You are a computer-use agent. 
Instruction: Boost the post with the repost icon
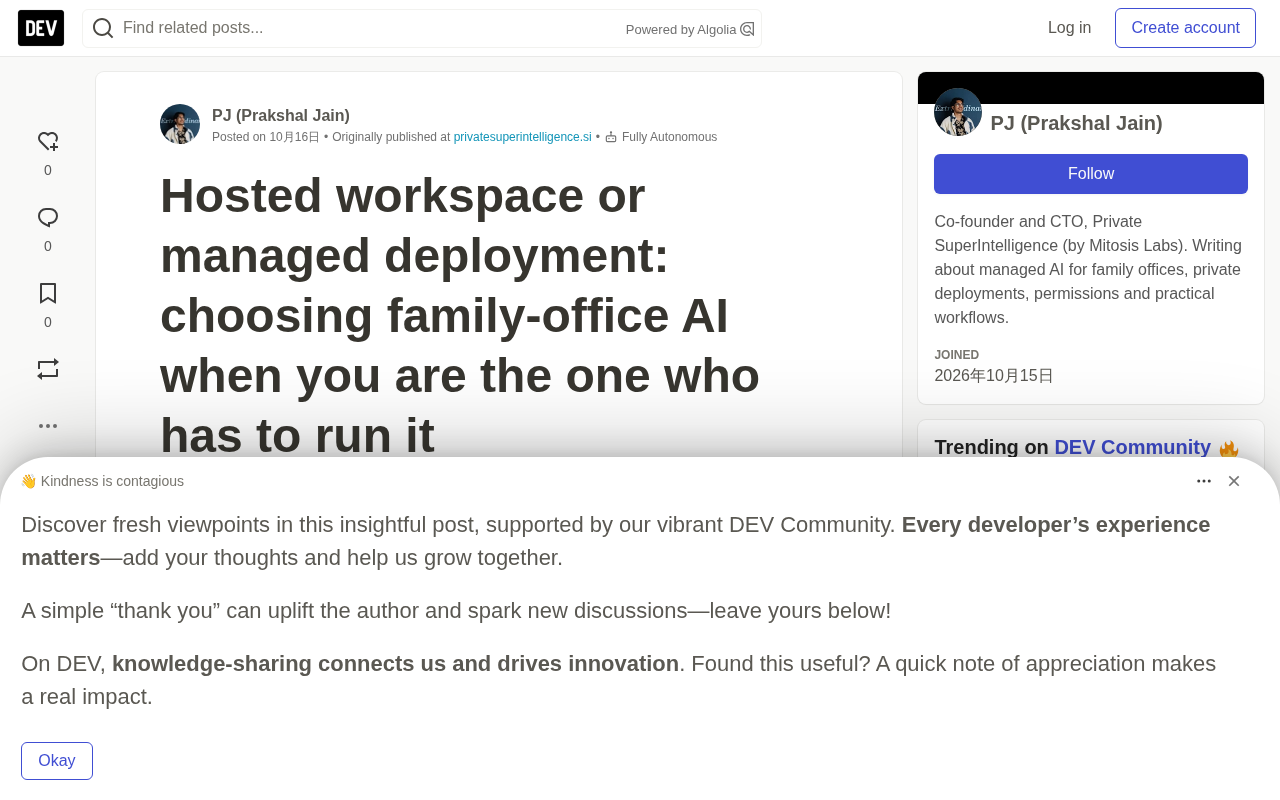tap(48, 369)
